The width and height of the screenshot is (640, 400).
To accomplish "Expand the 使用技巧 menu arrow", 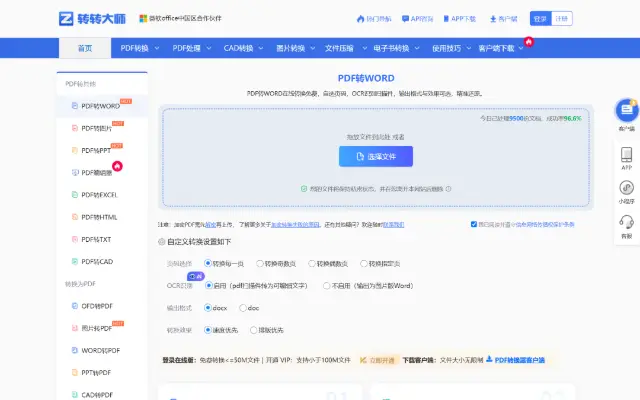I will tap(469, 48).
